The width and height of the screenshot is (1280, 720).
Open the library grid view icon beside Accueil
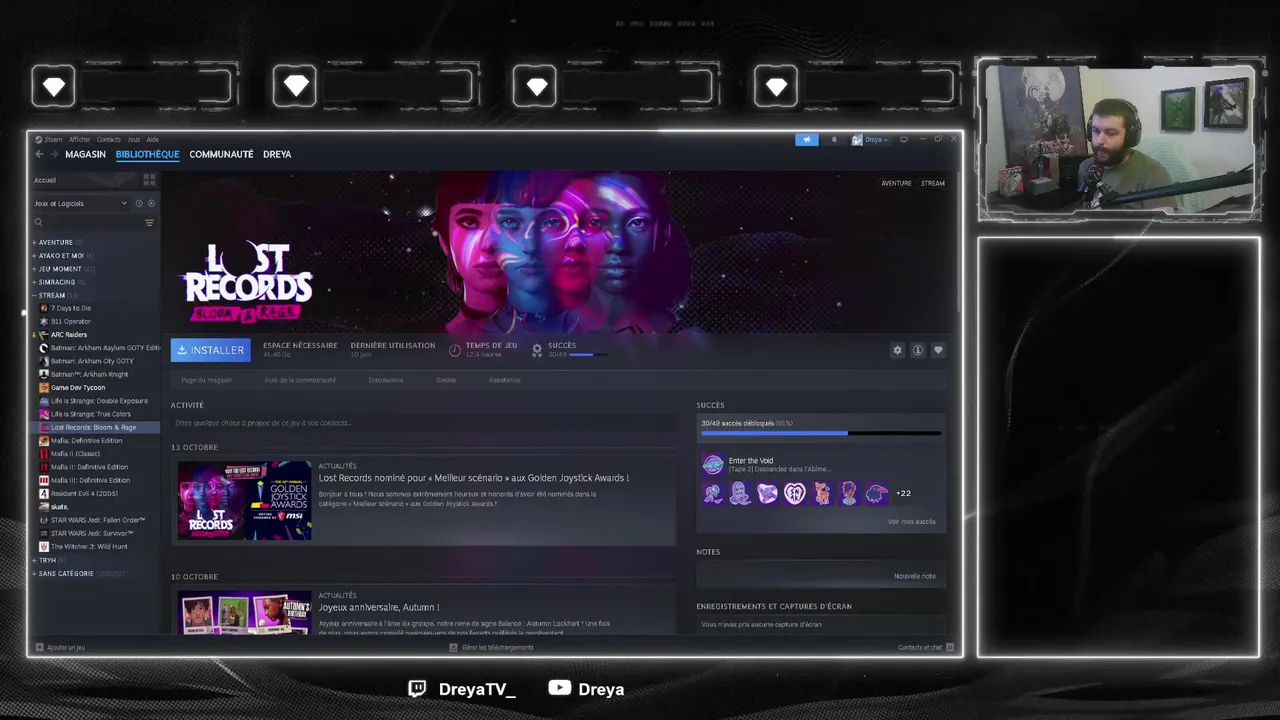point(149,180)
